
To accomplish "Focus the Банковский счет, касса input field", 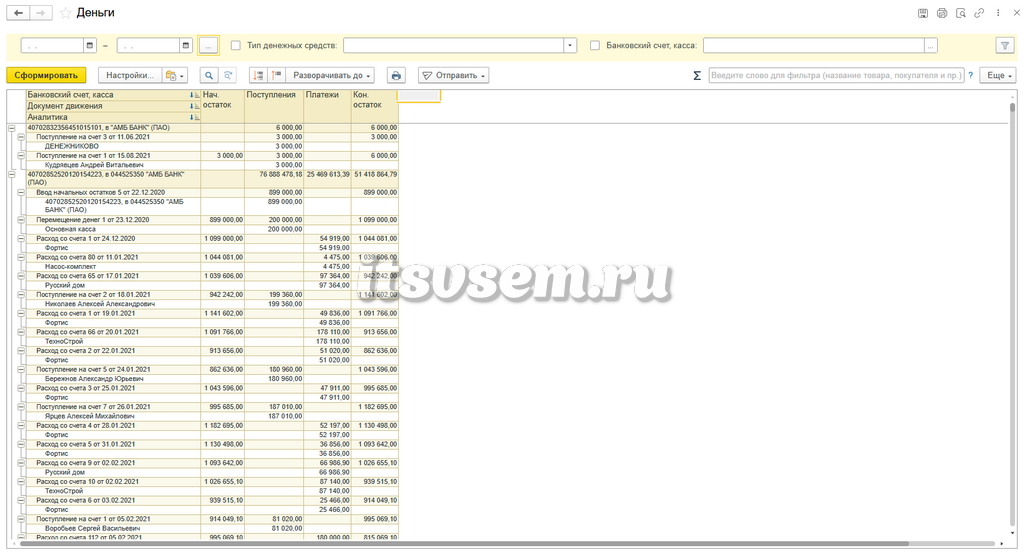I will [x=814, y=45].
